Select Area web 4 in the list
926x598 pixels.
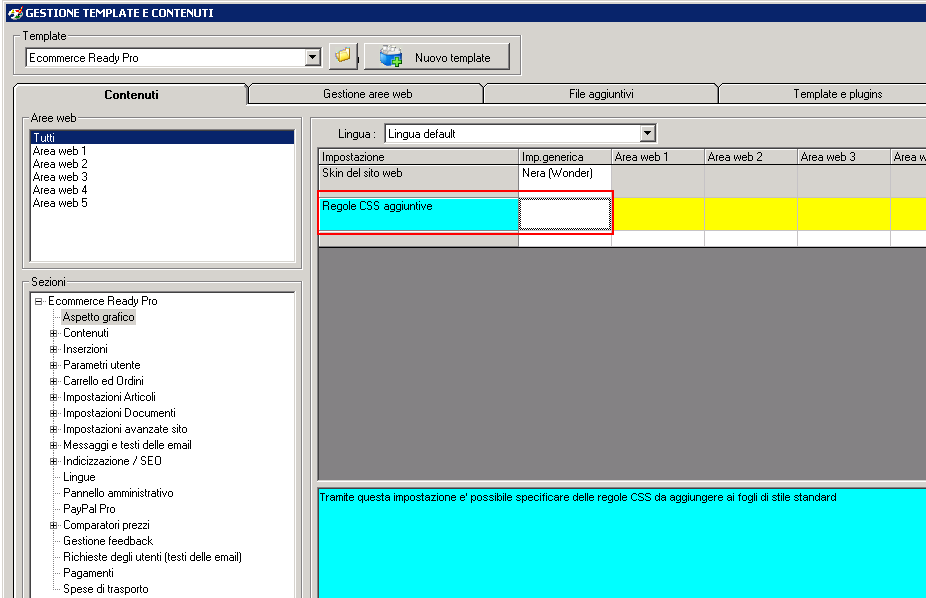click(60, 189)
